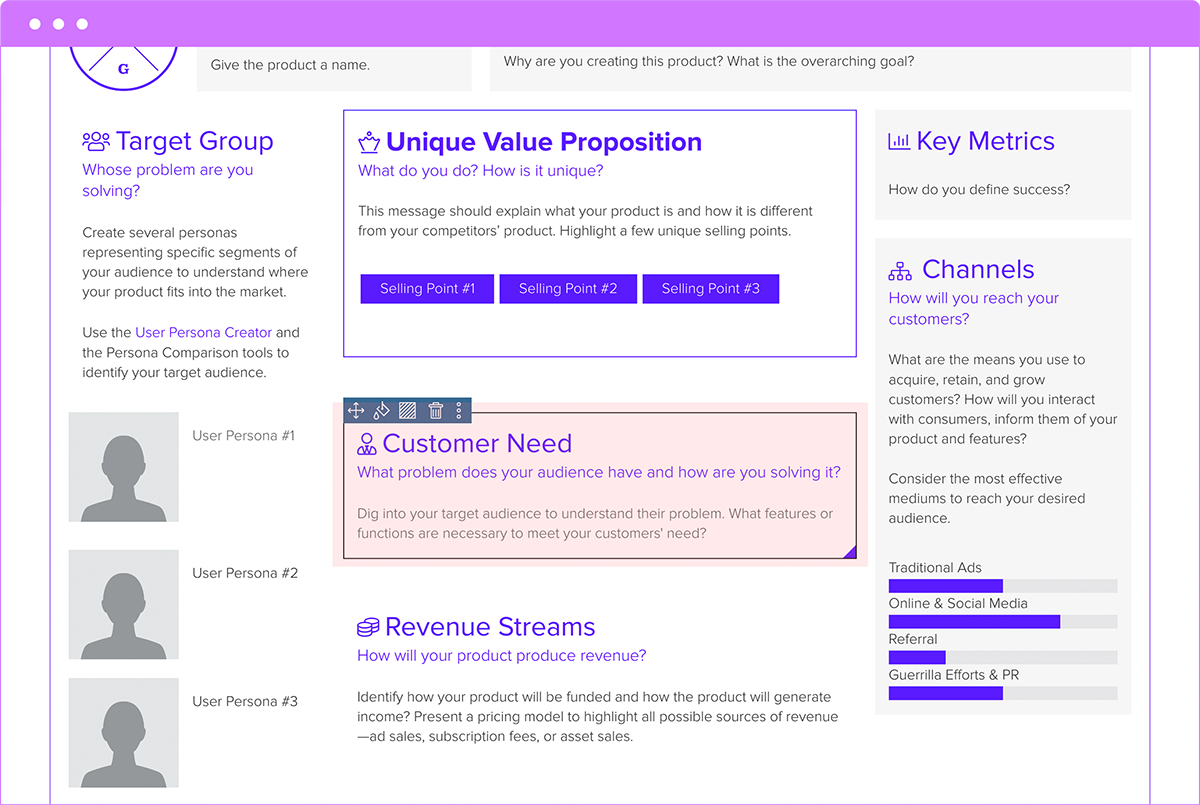Click the Revenue Streams coins icon
Image resolution: width=1200 pixels, height=805 pixels.
368,628
